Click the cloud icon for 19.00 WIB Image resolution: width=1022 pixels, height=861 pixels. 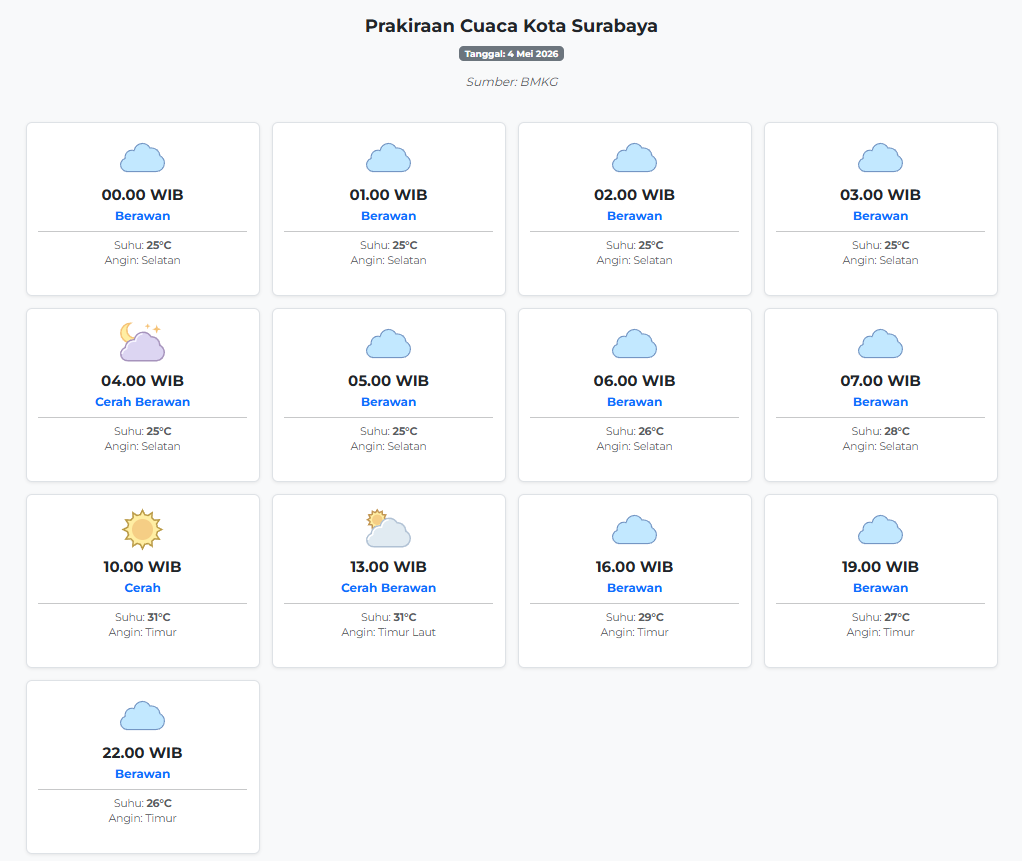click(881, 530)
